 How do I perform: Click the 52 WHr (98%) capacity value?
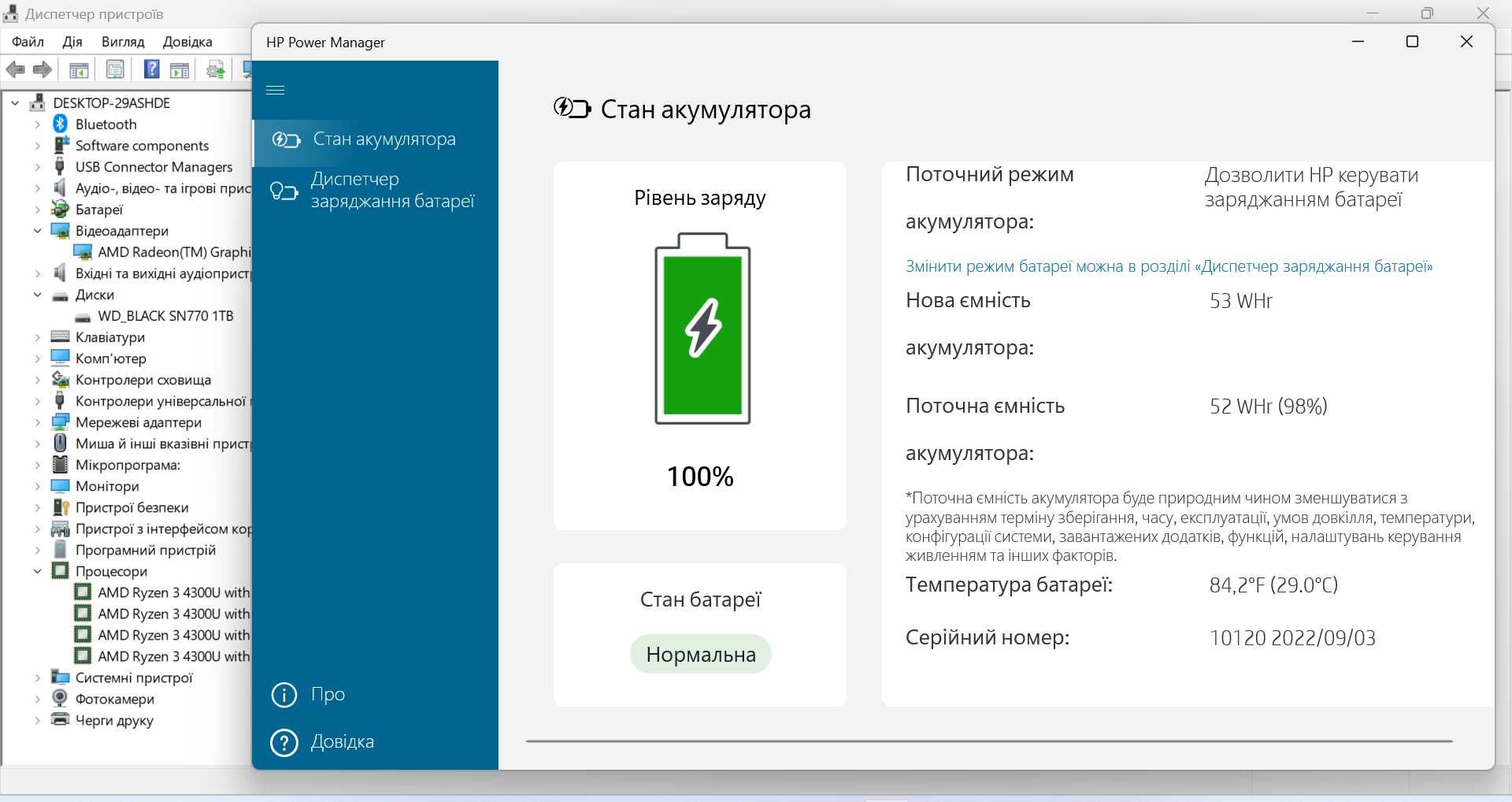pyautogui.click(x=1269, y=407)
